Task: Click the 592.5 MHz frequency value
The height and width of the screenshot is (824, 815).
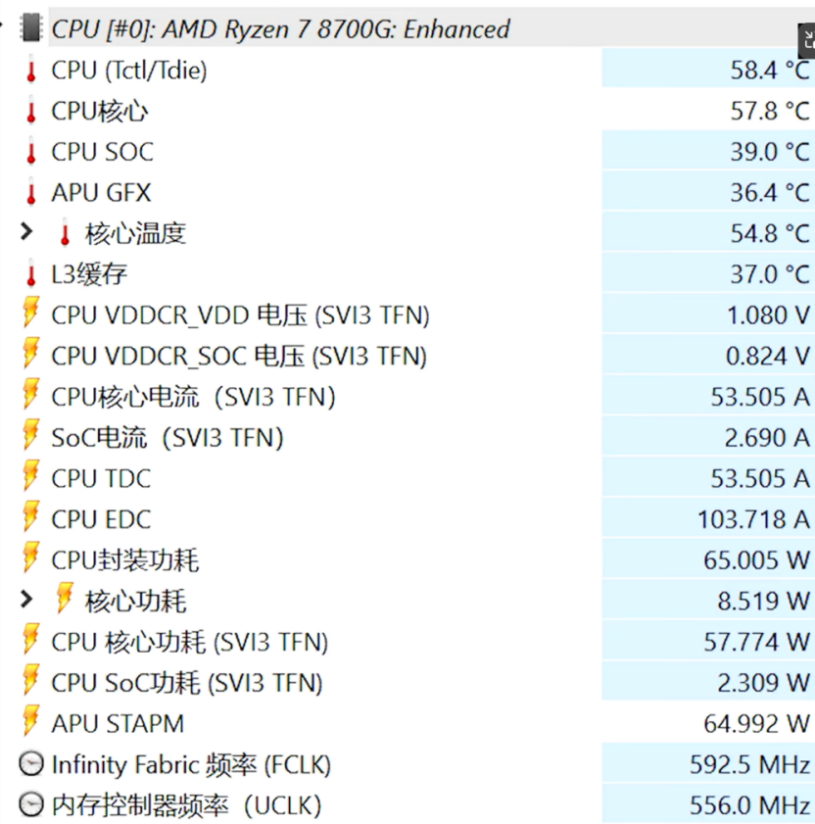Action: [750, 765]
